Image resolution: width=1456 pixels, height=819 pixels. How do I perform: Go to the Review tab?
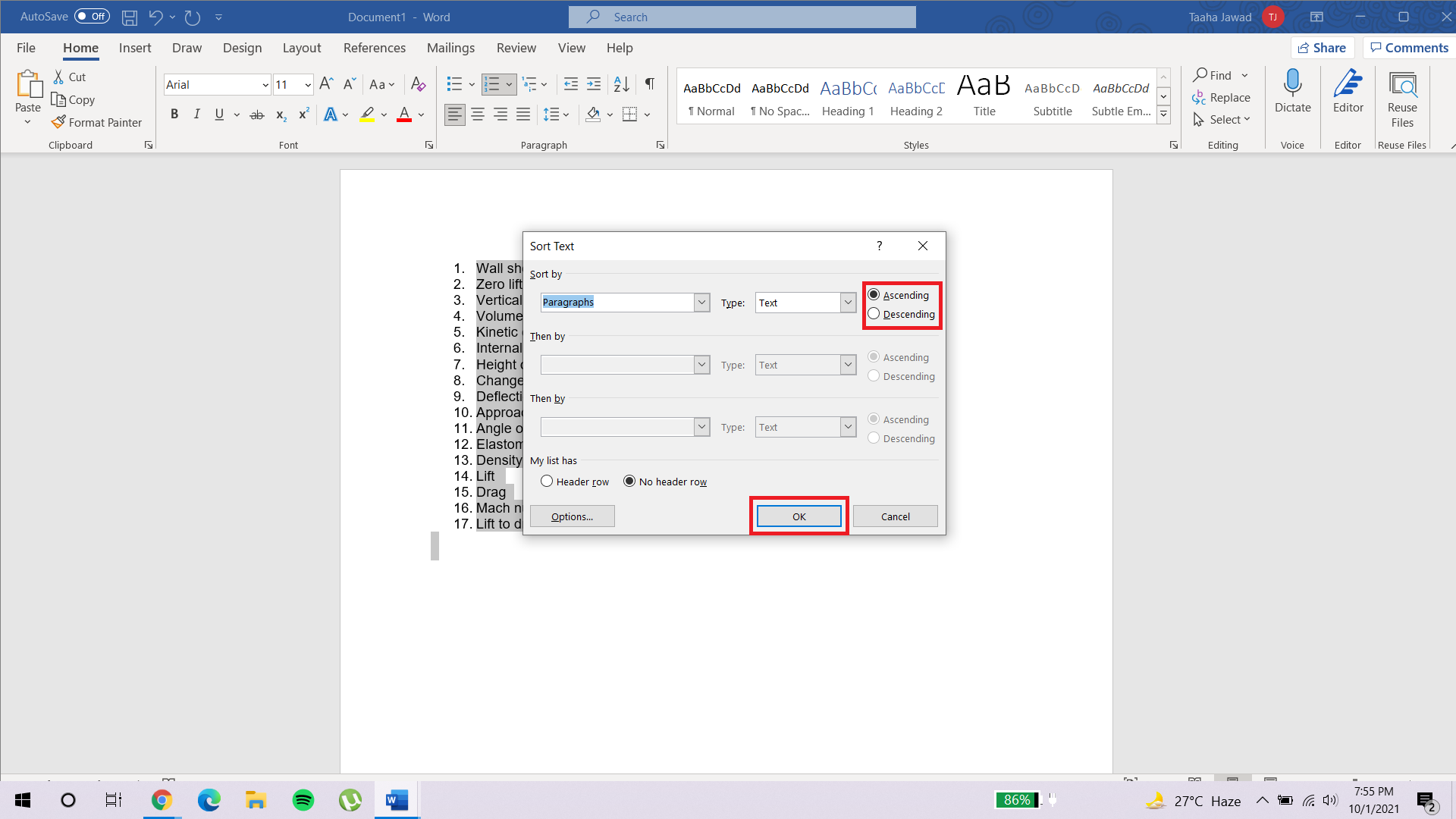tap(516, 48)
